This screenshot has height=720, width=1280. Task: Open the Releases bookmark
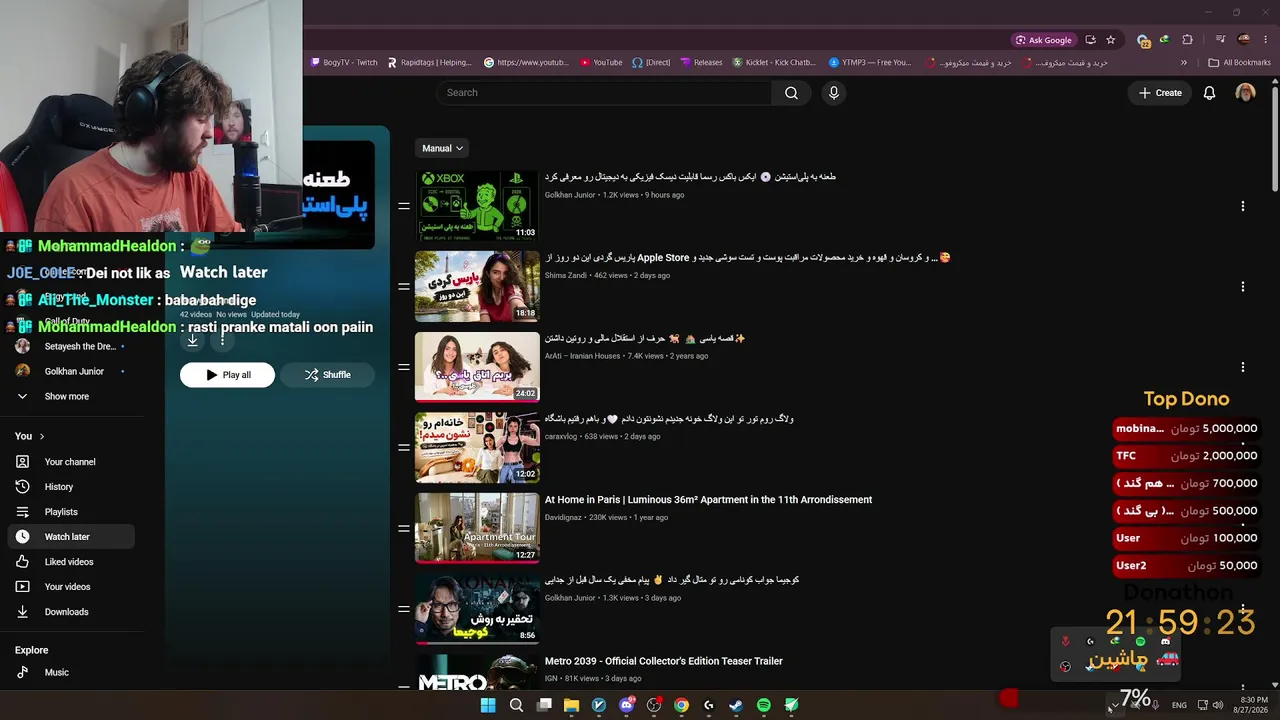tap(701, 62)
